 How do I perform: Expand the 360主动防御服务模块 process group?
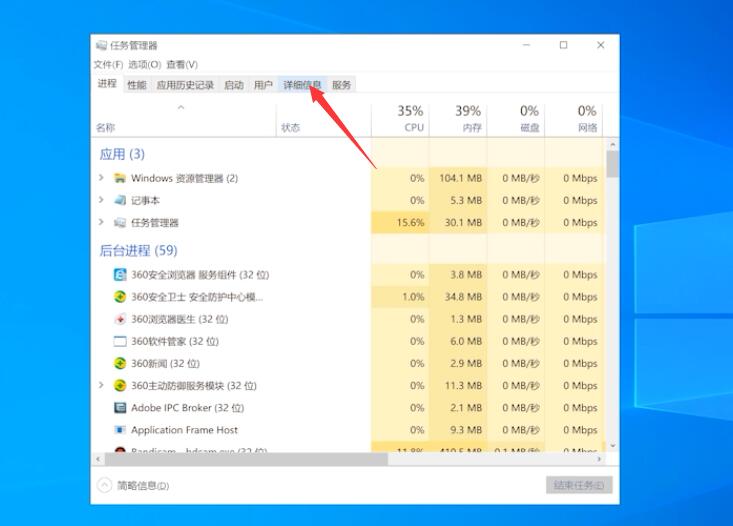coord(101,385)
